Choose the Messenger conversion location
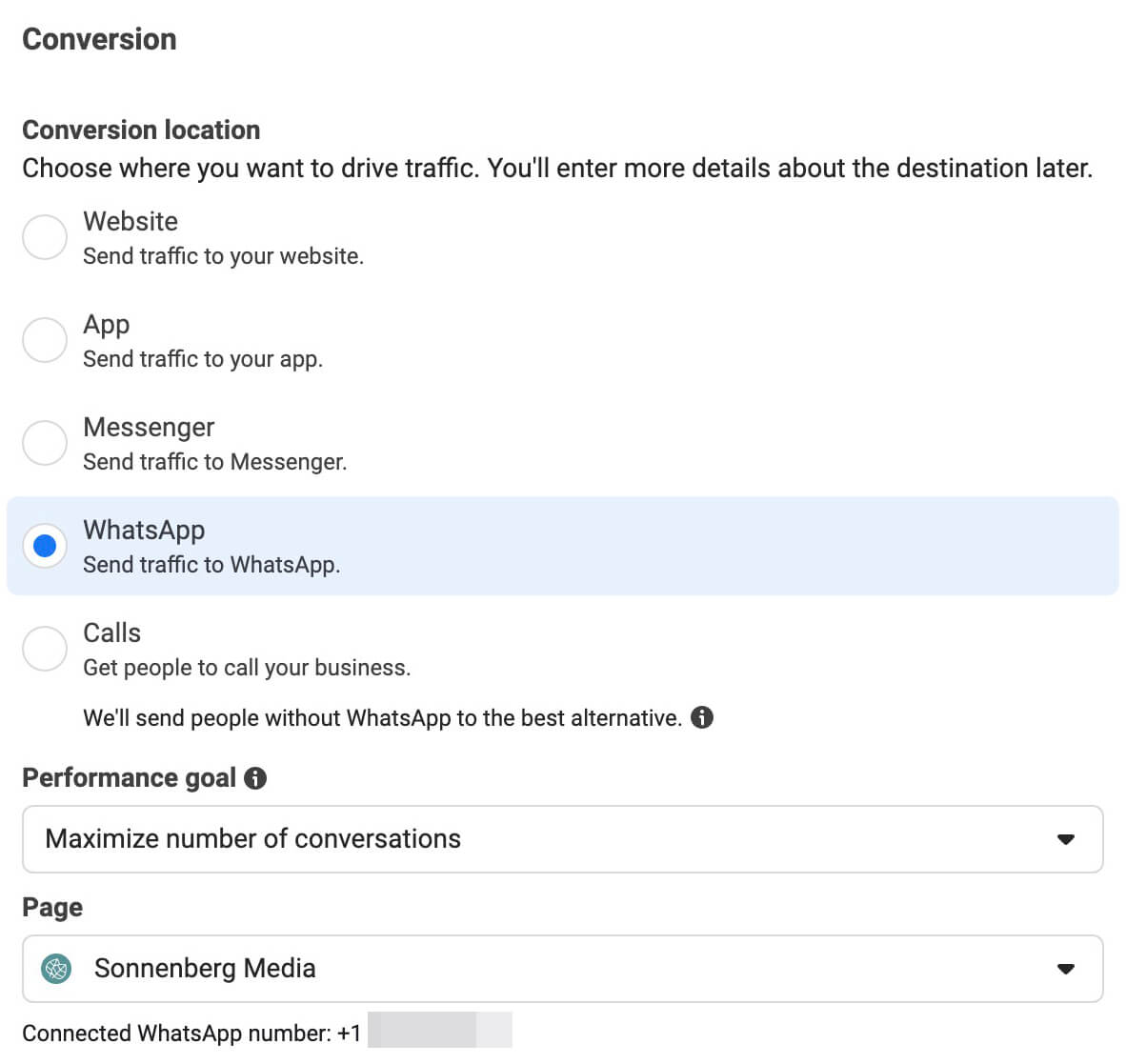Screen dimensions: 1126x1064 click(x=45, y=442)
